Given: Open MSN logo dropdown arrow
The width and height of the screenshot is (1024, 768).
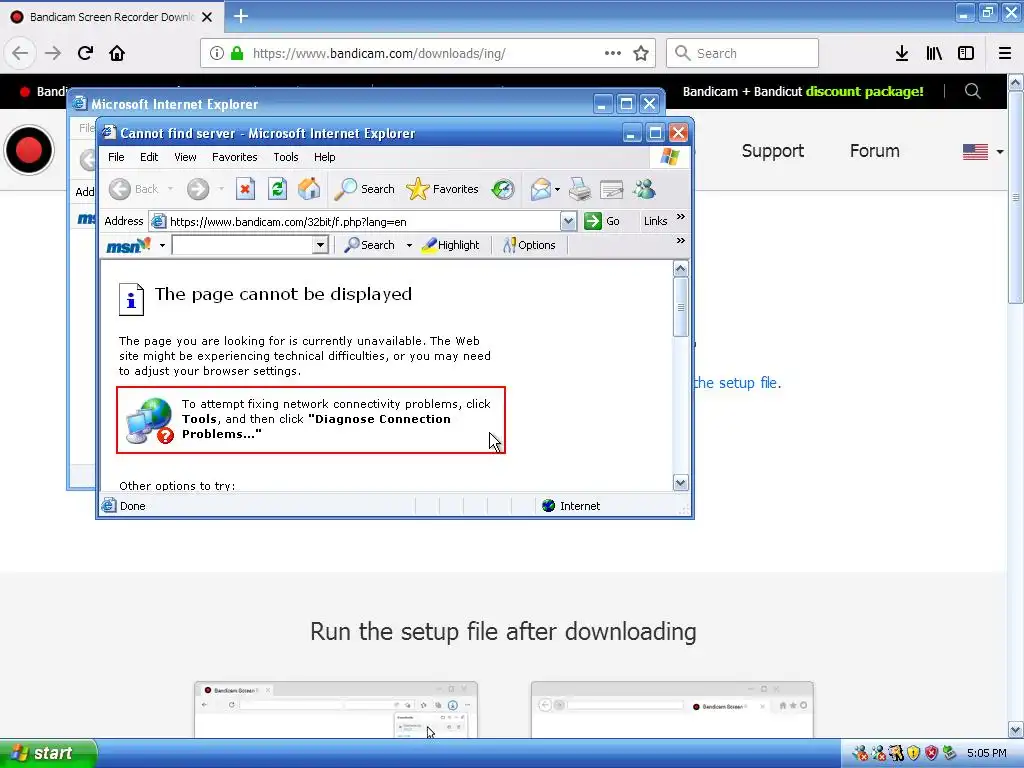Looking at the screenshot, I should pos(162,246).
